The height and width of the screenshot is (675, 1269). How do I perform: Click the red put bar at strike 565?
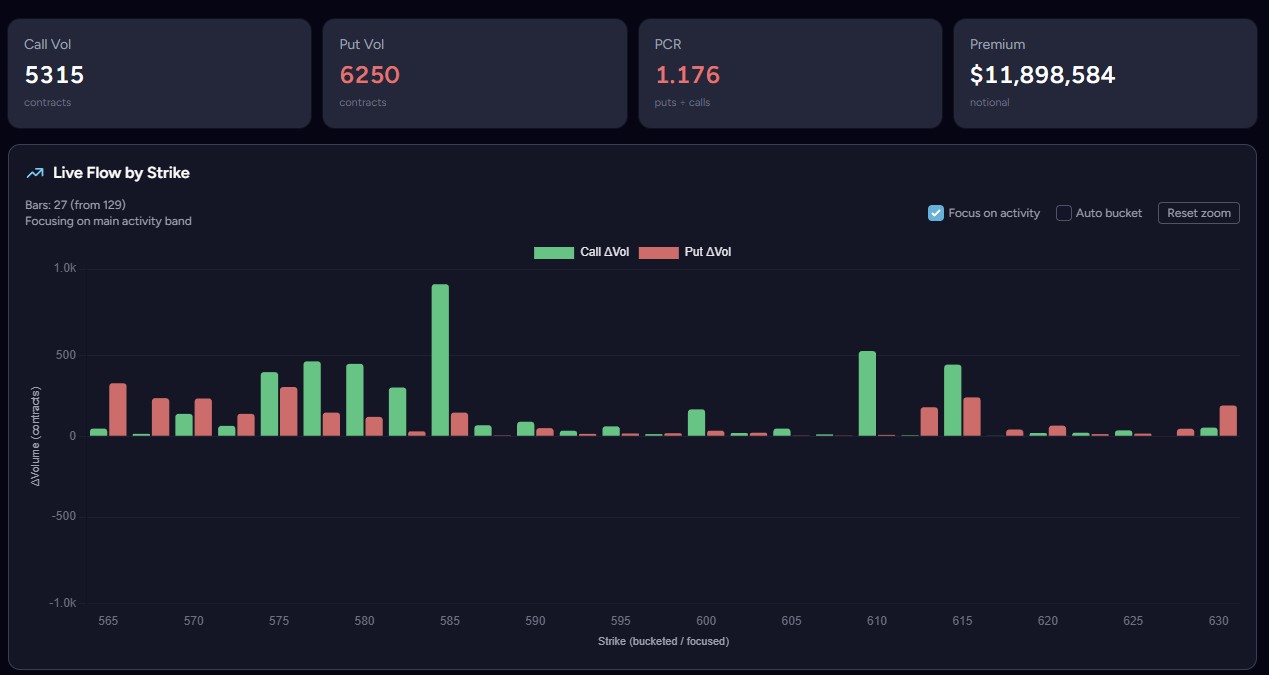coord(117,409)
